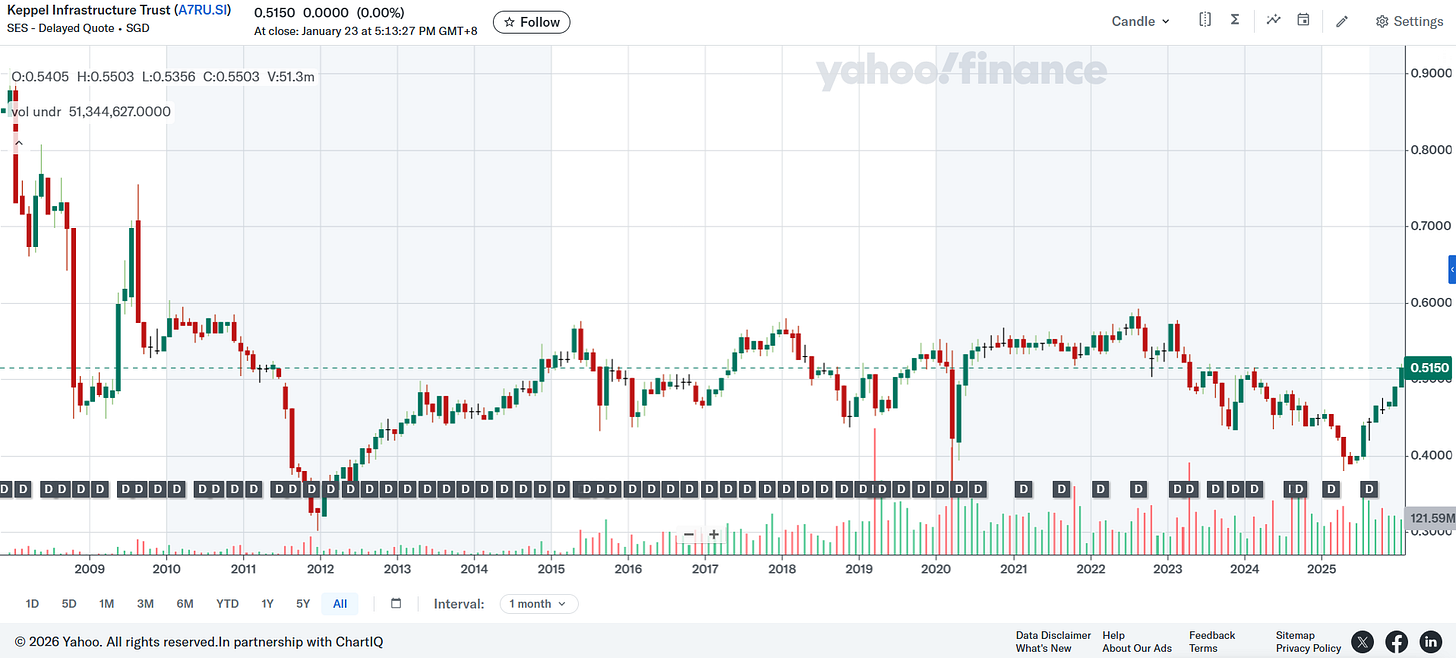
Task: Select the YTD range
Action: (227, 604)
